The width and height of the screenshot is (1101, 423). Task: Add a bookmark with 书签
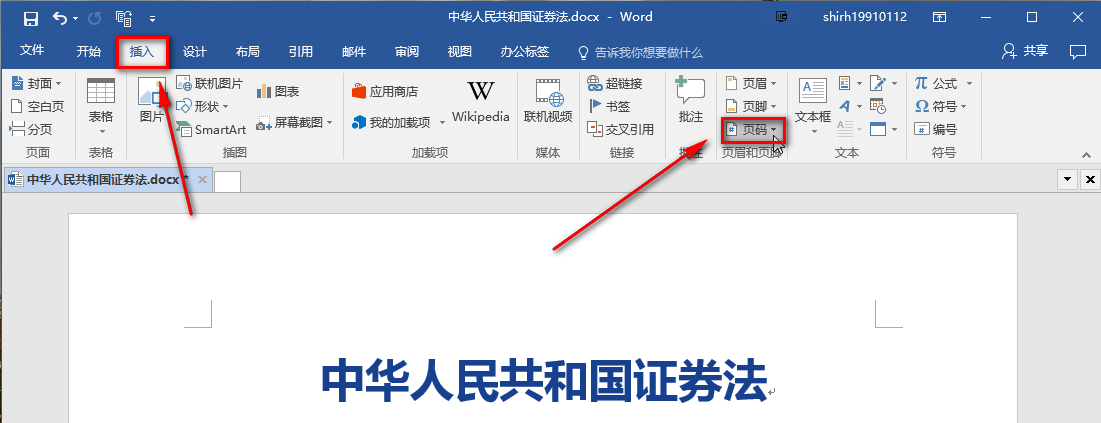(x=609, y=106)
